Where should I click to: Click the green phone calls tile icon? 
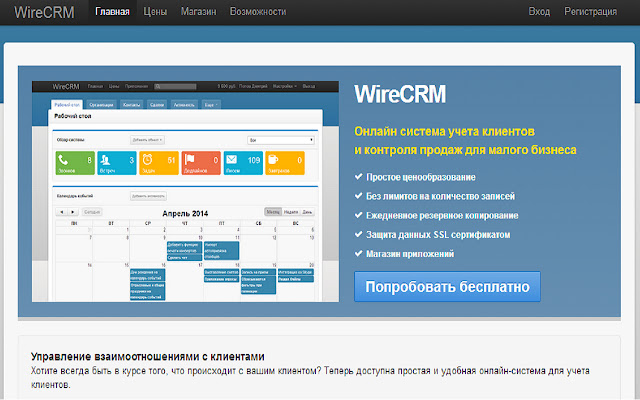tap(62, 159)
